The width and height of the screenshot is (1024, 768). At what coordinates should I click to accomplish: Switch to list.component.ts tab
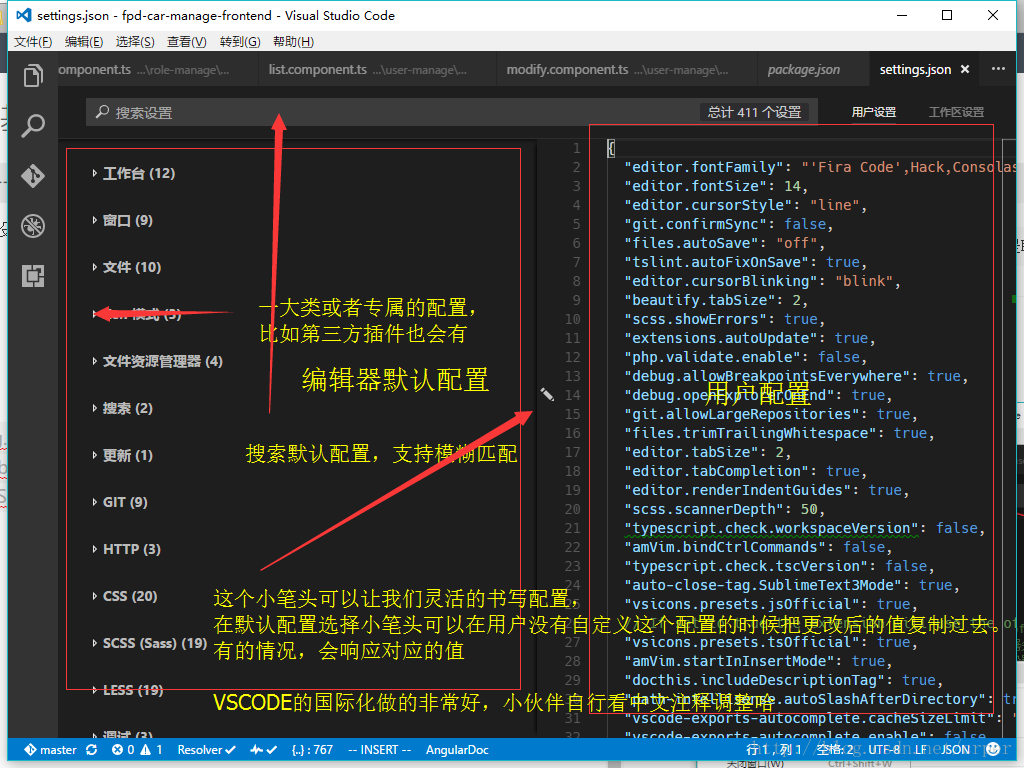point(375,69)
